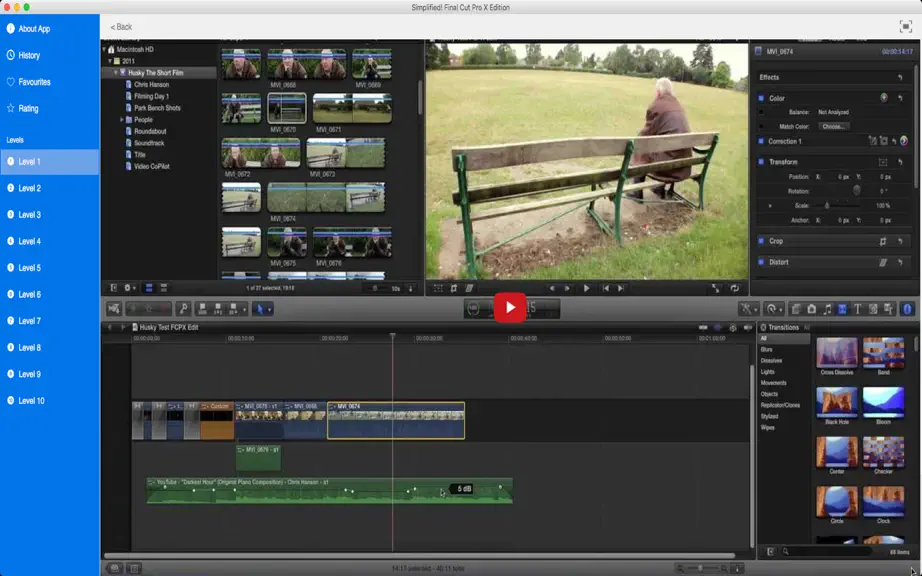Screen dimensions: 922x576
Task: Go back using the Back link
Action: tap(121, 27)
